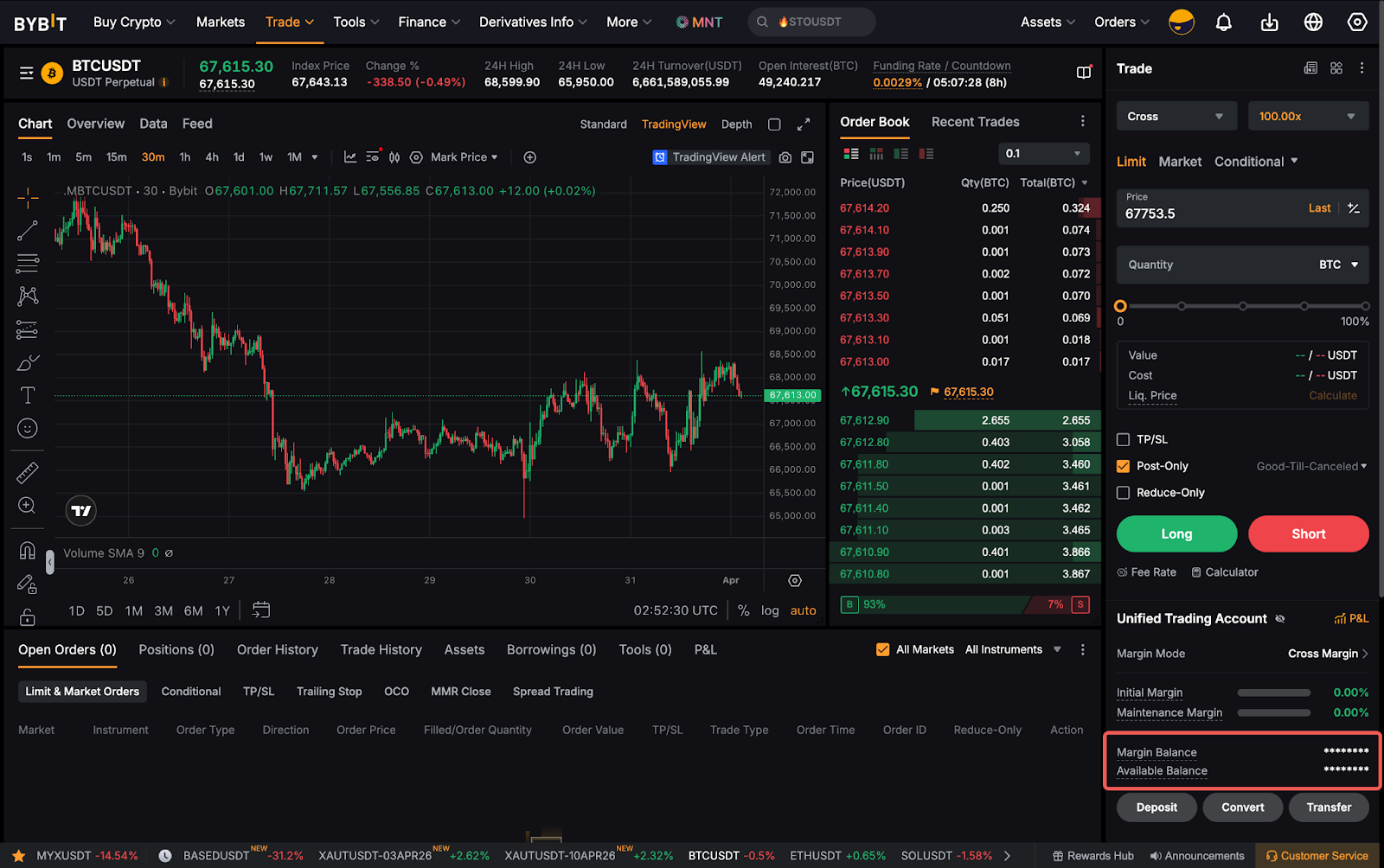Open the Good-Till-Canceled dropdown
The image size is (1384, 868).
tap(1311, 466)
